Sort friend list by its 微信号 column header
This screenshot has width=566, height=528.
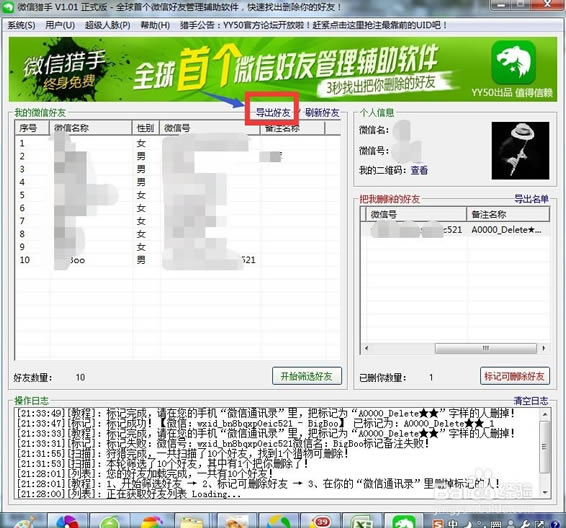point(210,128)
